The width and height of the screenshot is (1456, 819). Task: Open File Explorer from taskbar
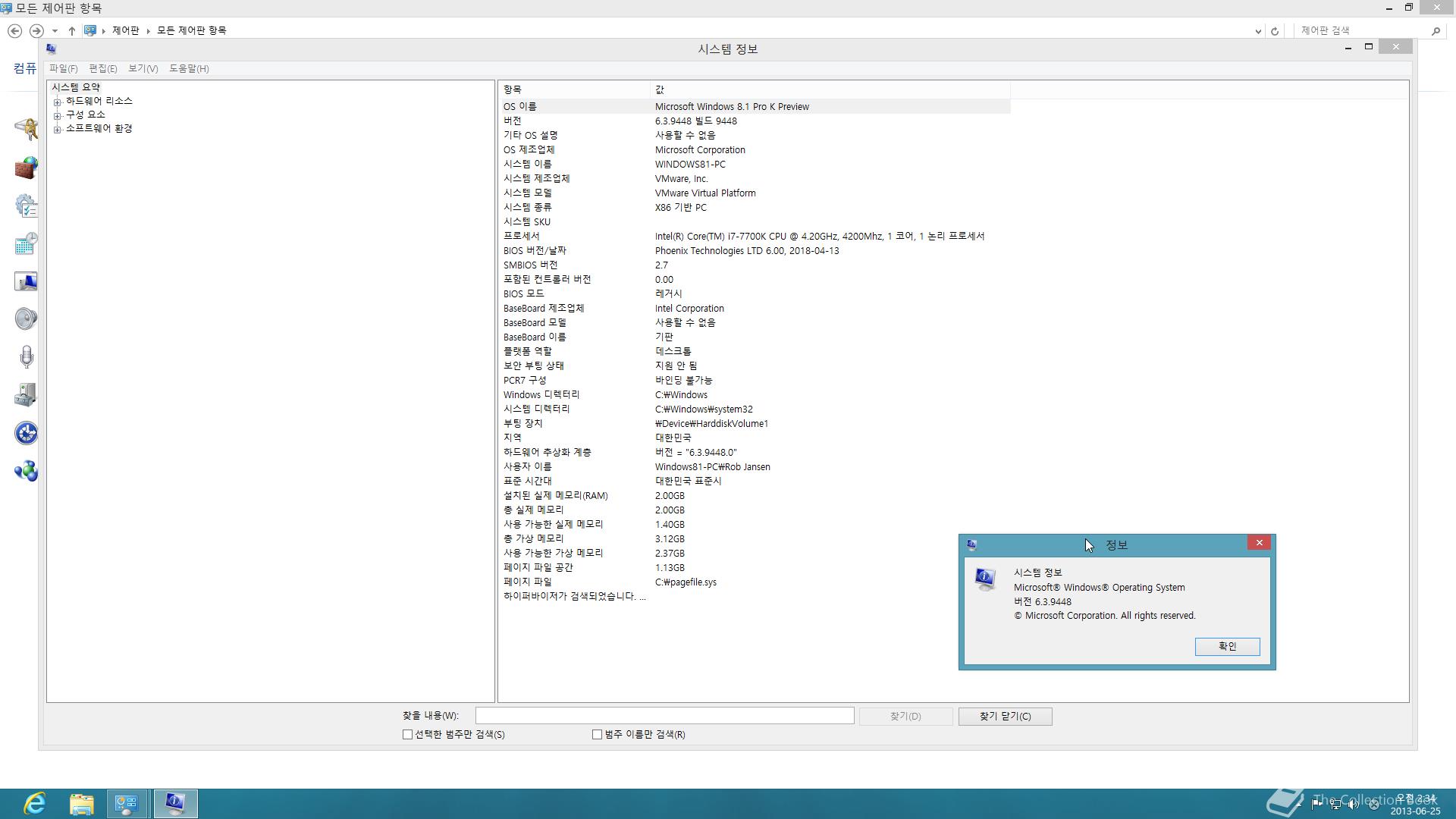click(81, 804)
